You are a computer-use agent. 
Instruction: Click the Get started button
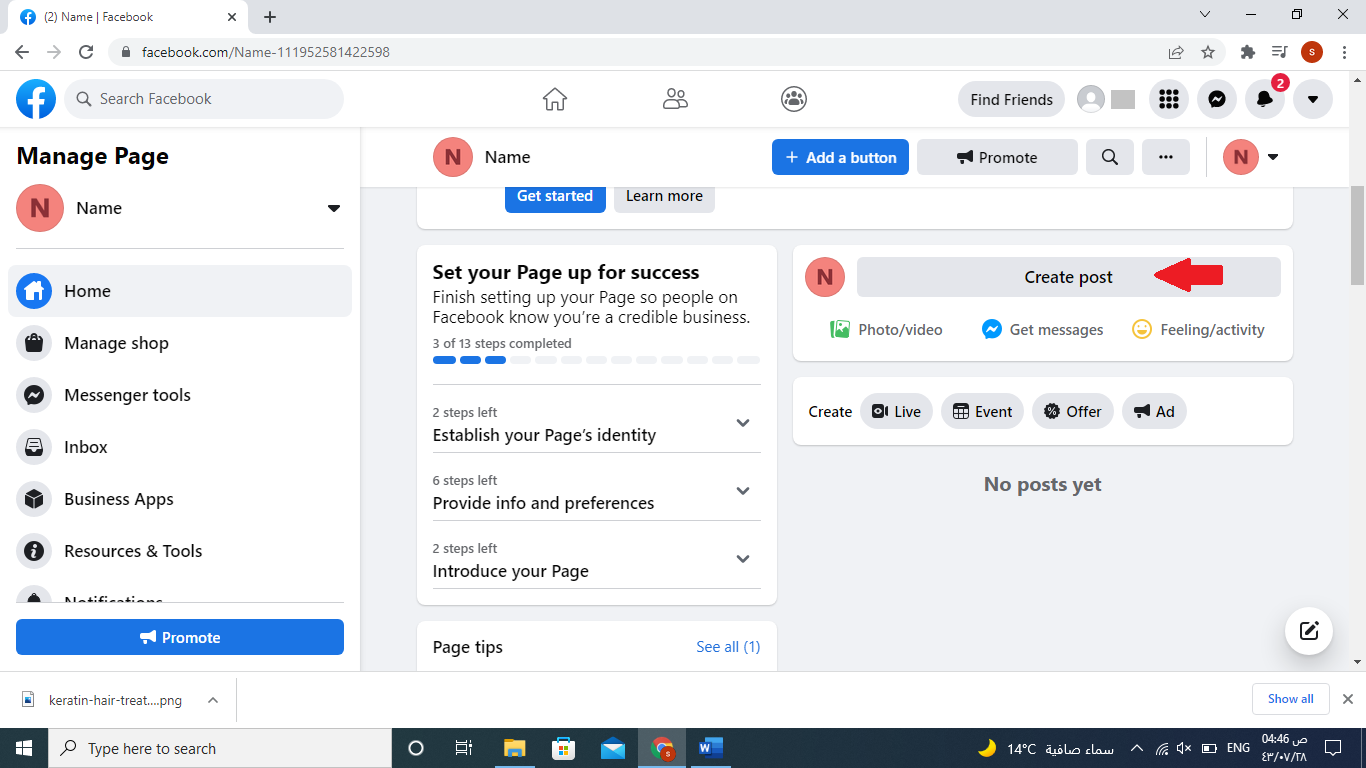click(555, 196)
